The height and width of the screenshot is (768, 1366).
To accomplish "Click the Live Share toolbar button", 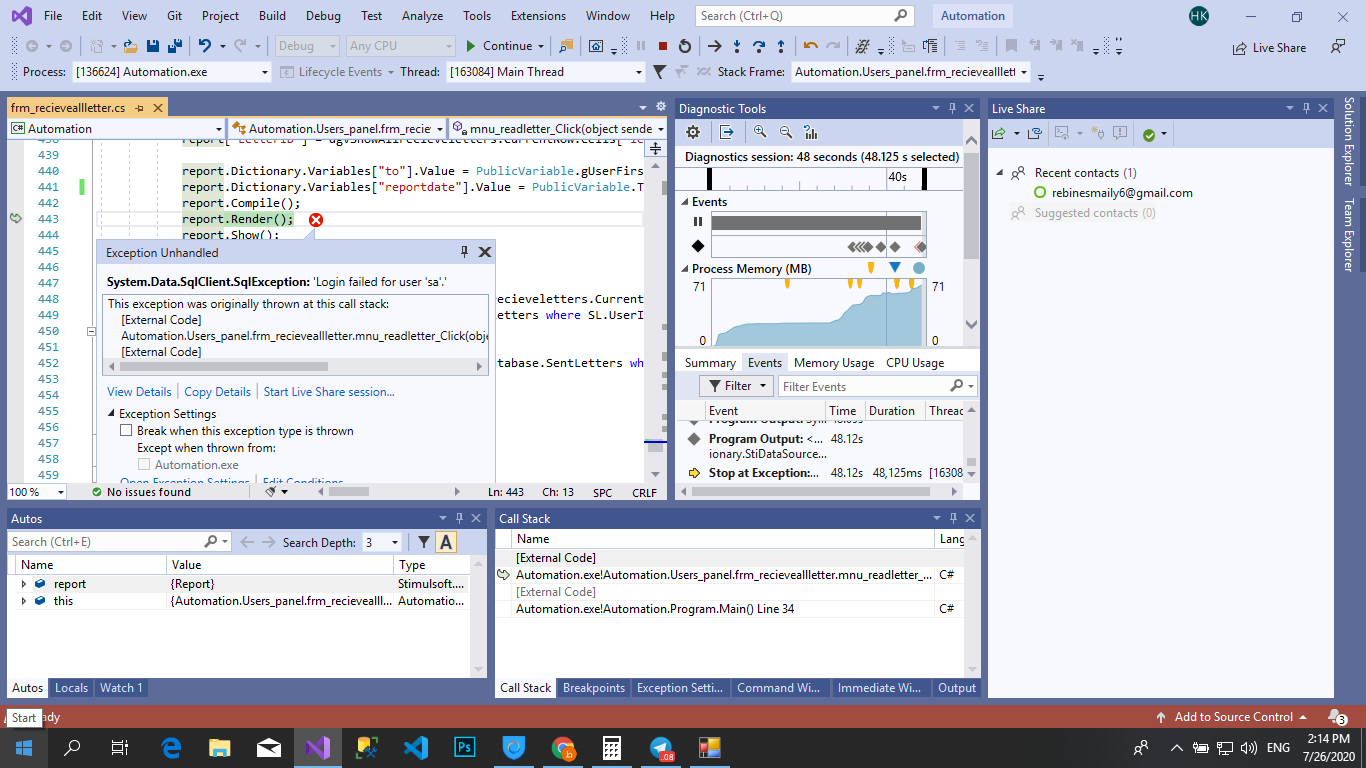I will click(x=1269, y=47).
